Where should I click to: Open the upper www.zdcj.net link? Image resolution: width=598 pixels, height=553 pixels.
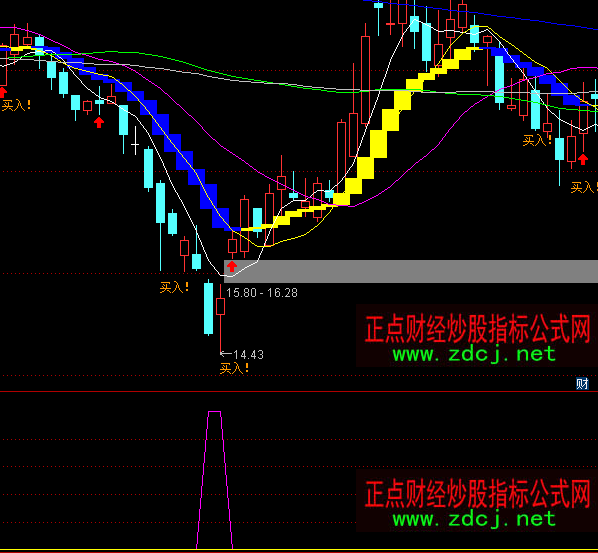click(x=474, y=354)
